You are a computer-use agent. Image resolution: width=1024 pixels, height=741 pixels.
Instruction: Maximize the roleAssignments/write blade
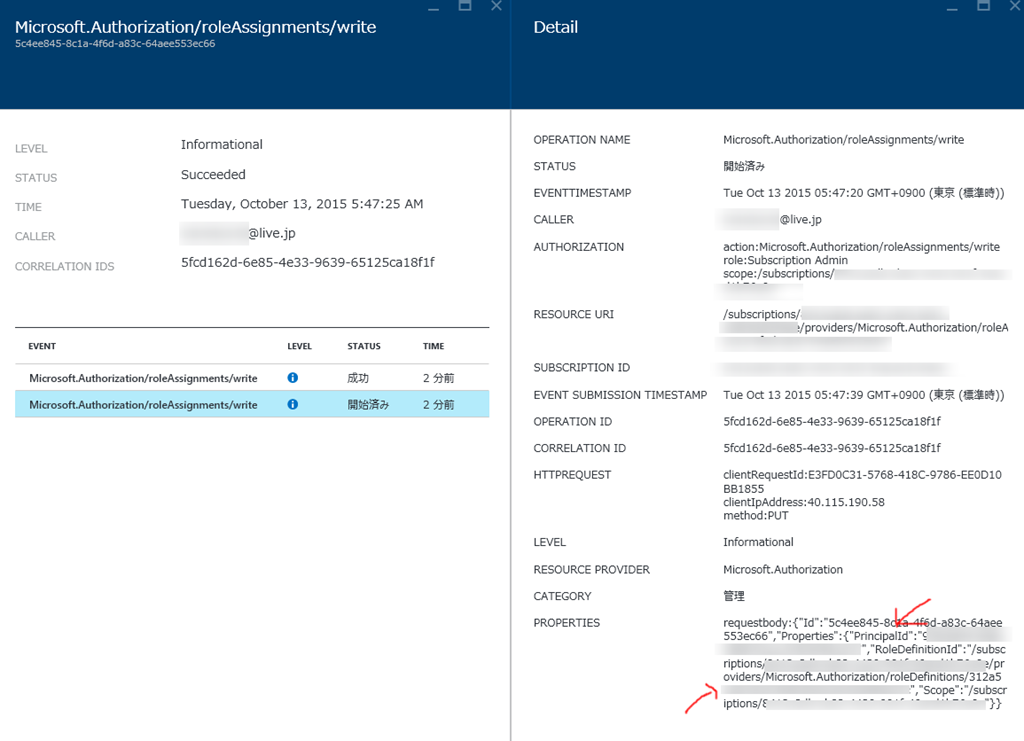coord(465,6)
